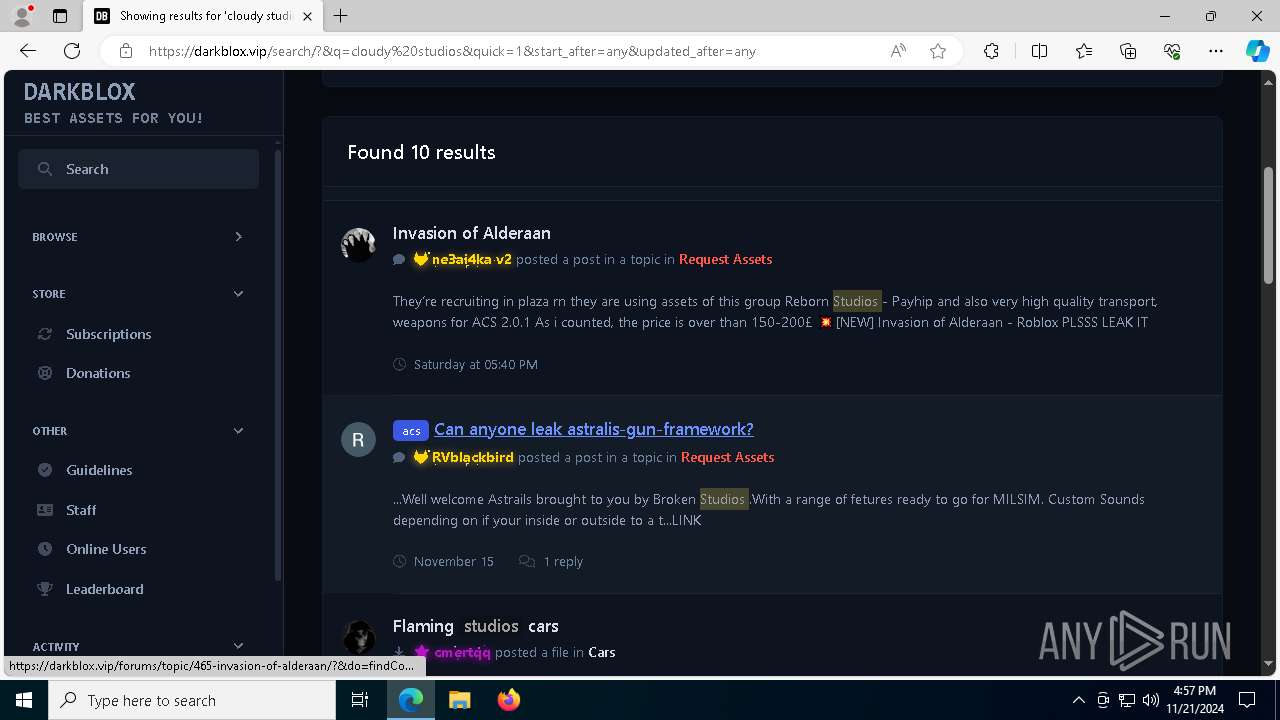Click the Subscriptions icon in the sidebar
The image size is (1280, 720).
(44, 334)
